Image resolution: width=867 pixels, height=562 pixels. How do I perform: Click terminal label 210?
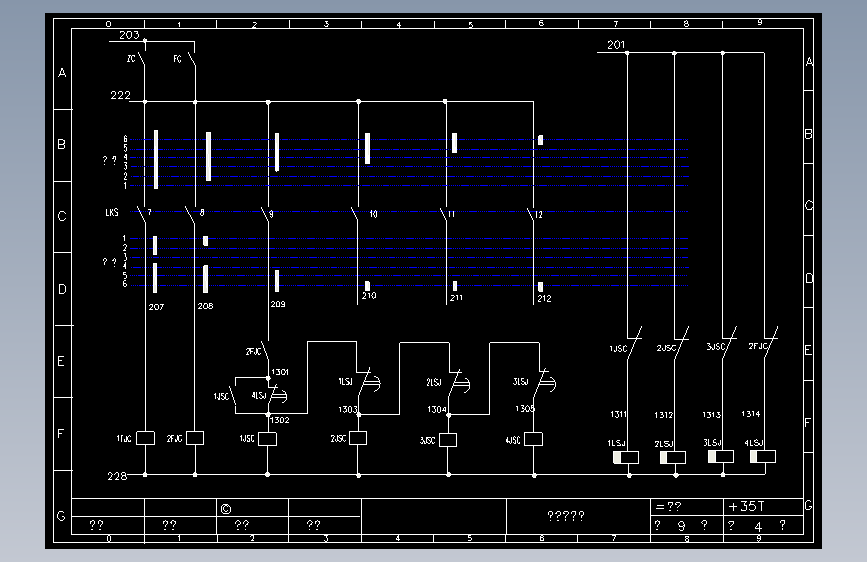pyautogui.click(x=369, y=296)
